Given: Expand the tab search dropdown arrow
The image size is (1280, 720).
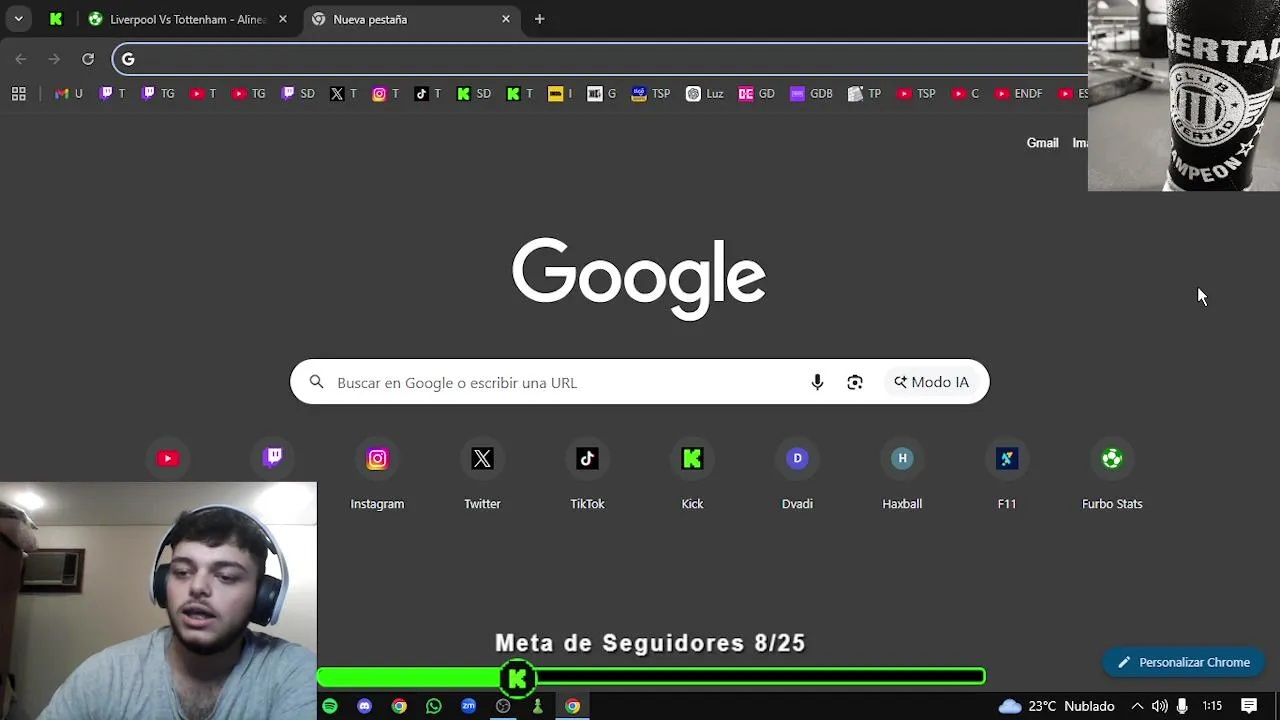Looking at the screenshot, I should [x=18, y=19].
